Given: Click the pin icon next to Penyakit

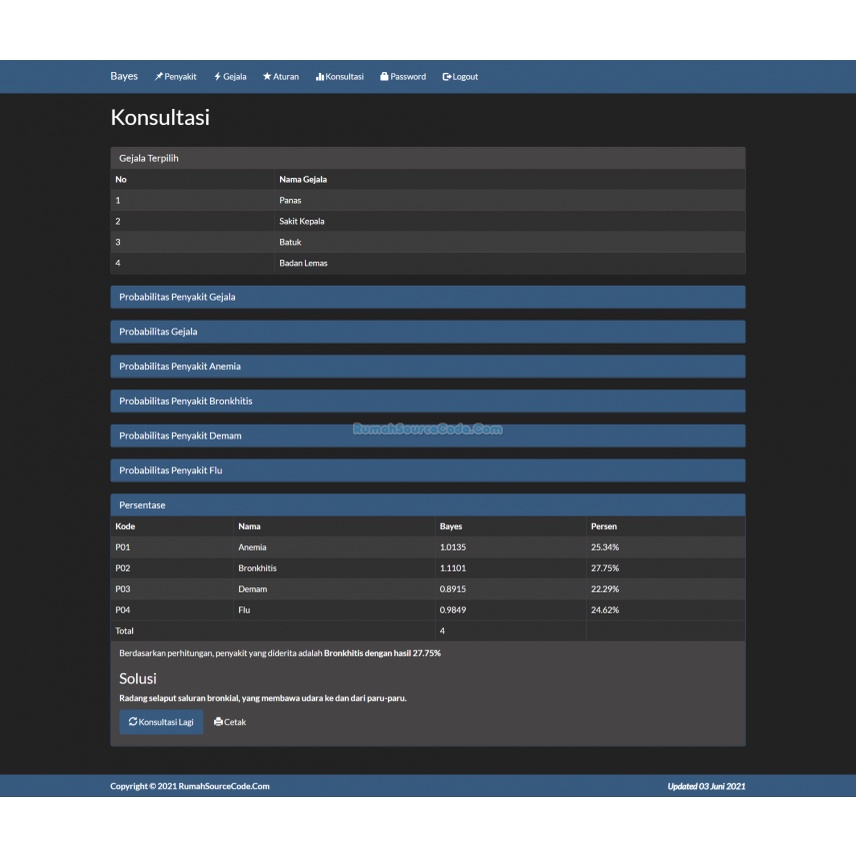Looking at the screenshot, I should pos(157,76).
